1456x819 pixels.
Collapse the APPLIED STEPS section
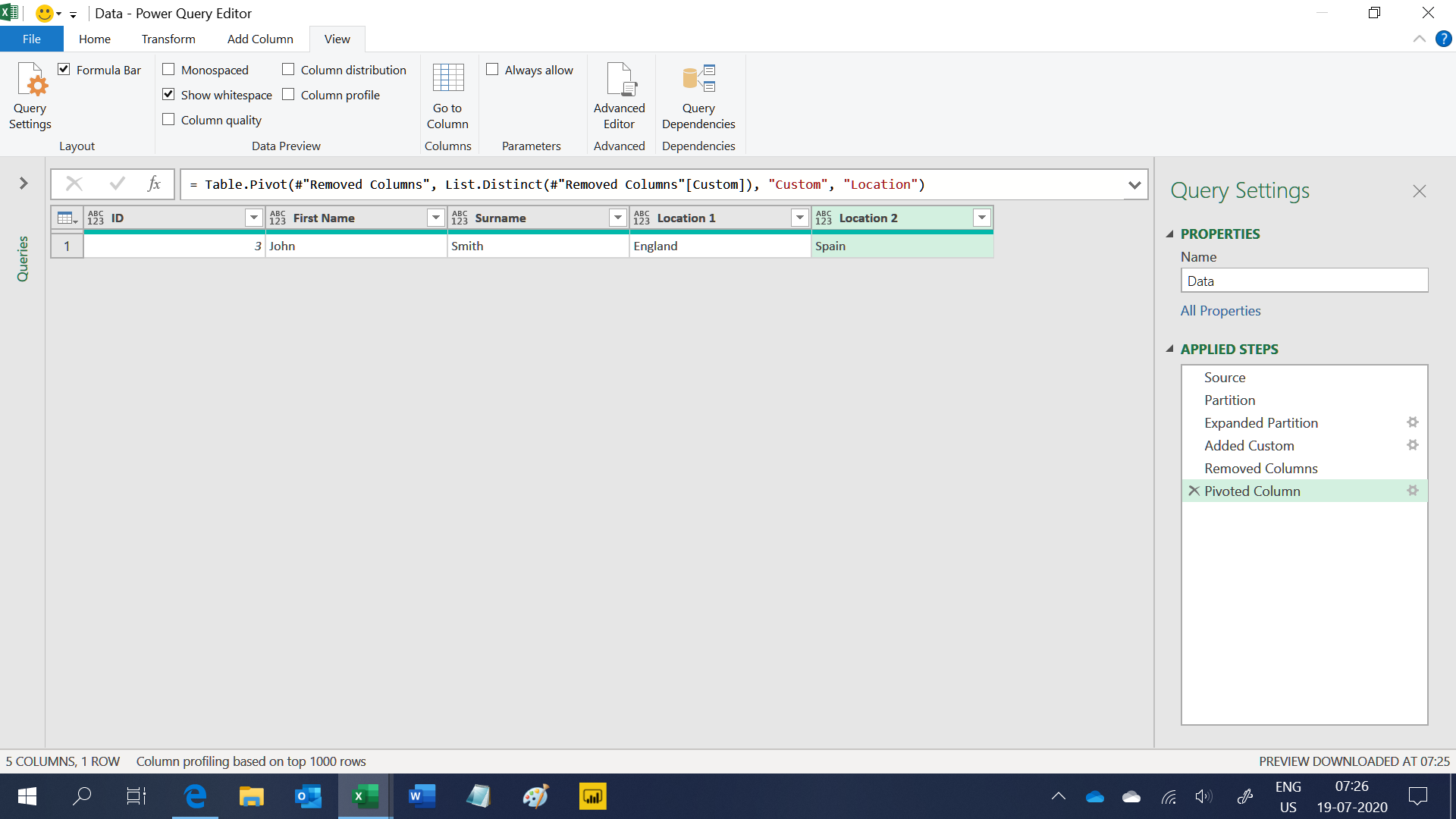1170,349
